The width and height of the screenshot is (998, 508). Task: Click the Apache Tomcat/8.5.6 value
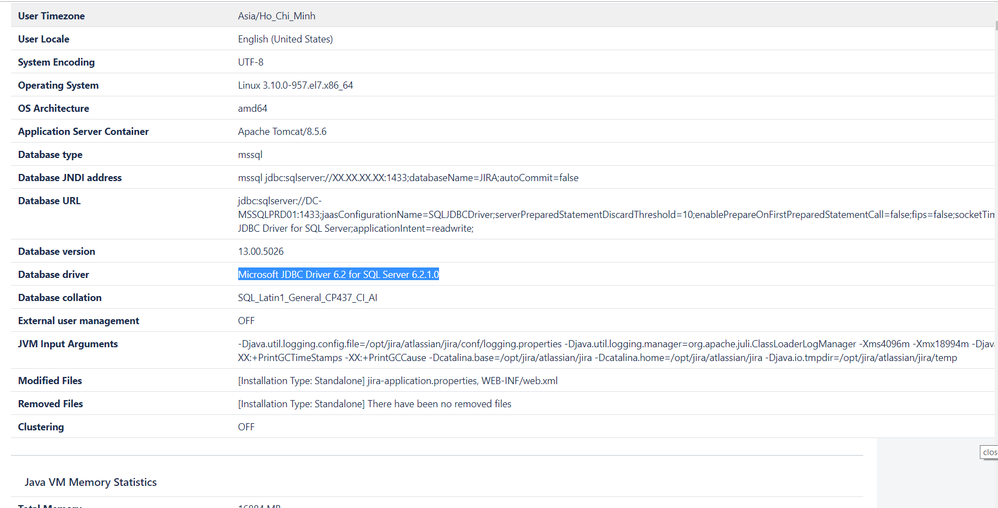click(283, 132)
